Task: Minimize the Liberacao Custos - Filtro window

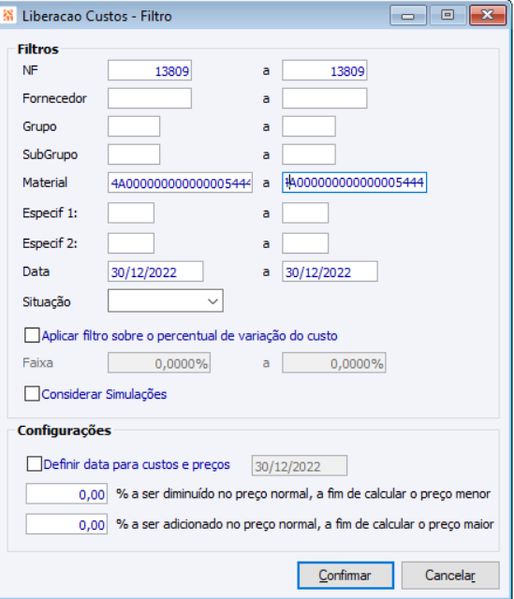Action: coord(408,15)
